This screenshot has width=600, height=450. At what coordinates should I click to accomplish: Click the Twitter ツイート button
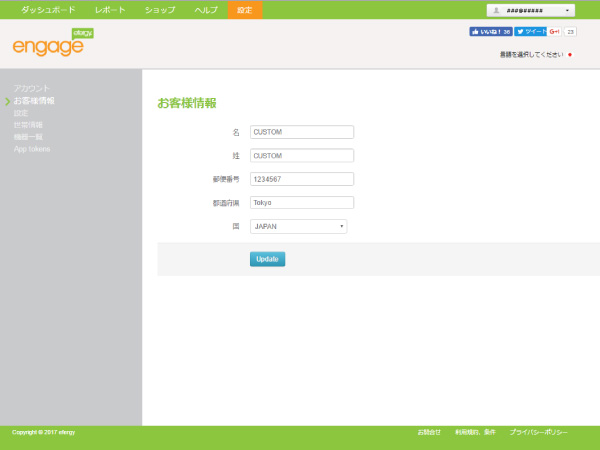[x=530, y=32]
